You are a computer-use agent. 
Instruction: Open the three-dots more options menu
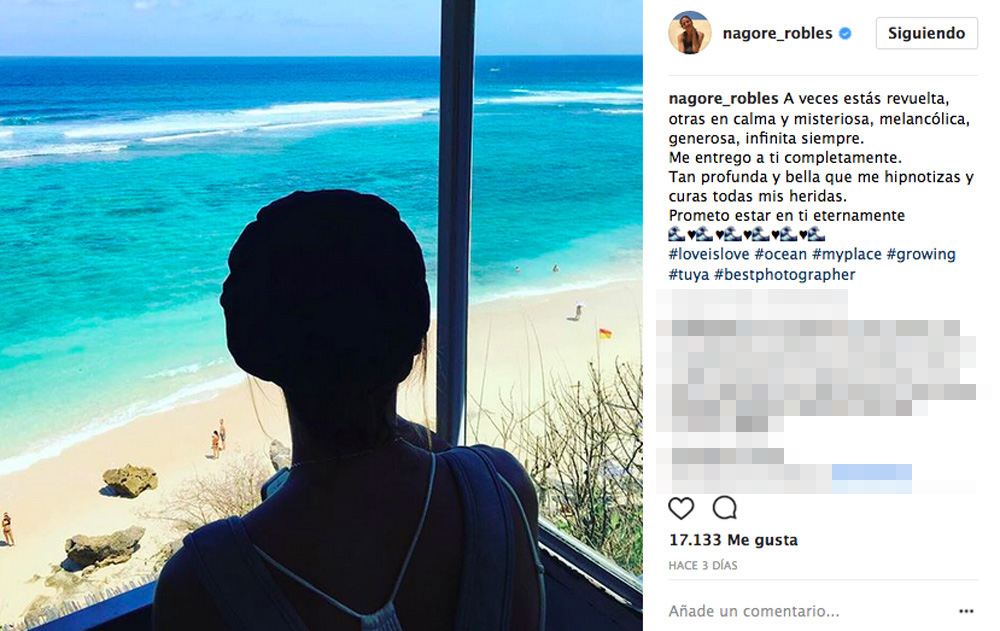(x=966, y=611)
